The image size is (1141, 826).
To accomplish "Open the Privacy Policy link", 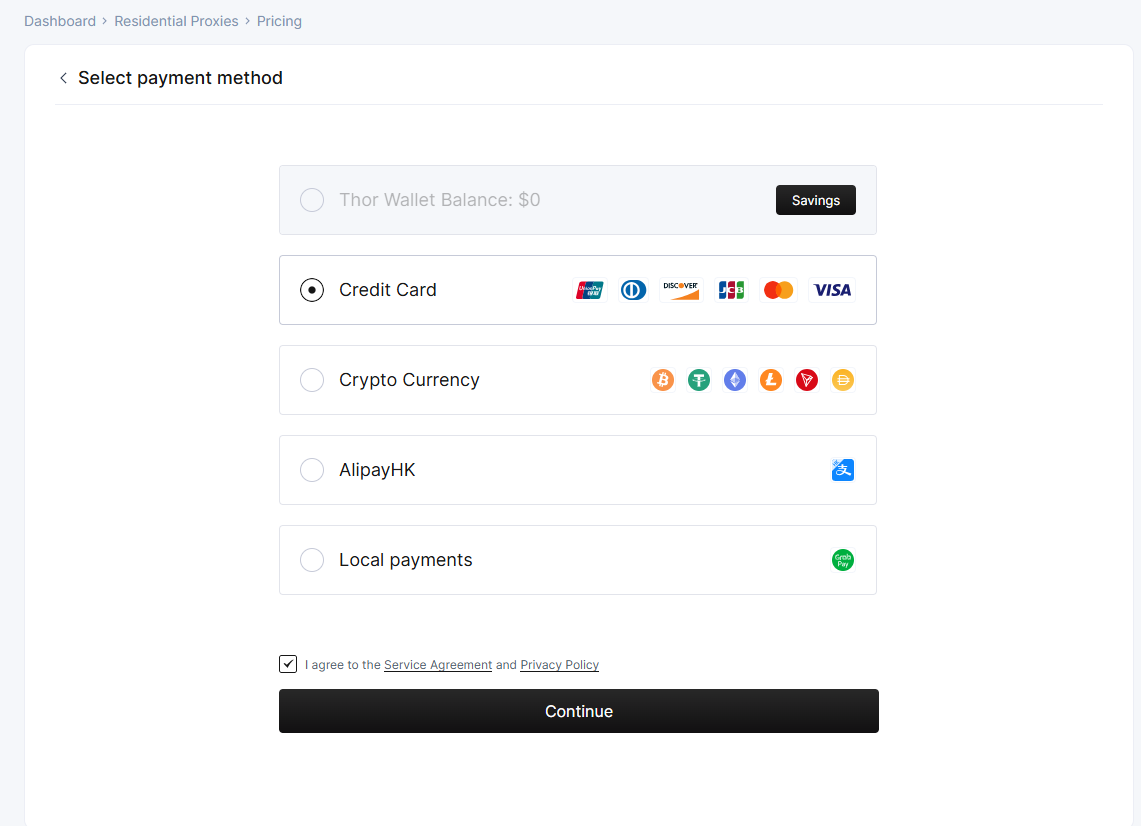I will point(560,664).
